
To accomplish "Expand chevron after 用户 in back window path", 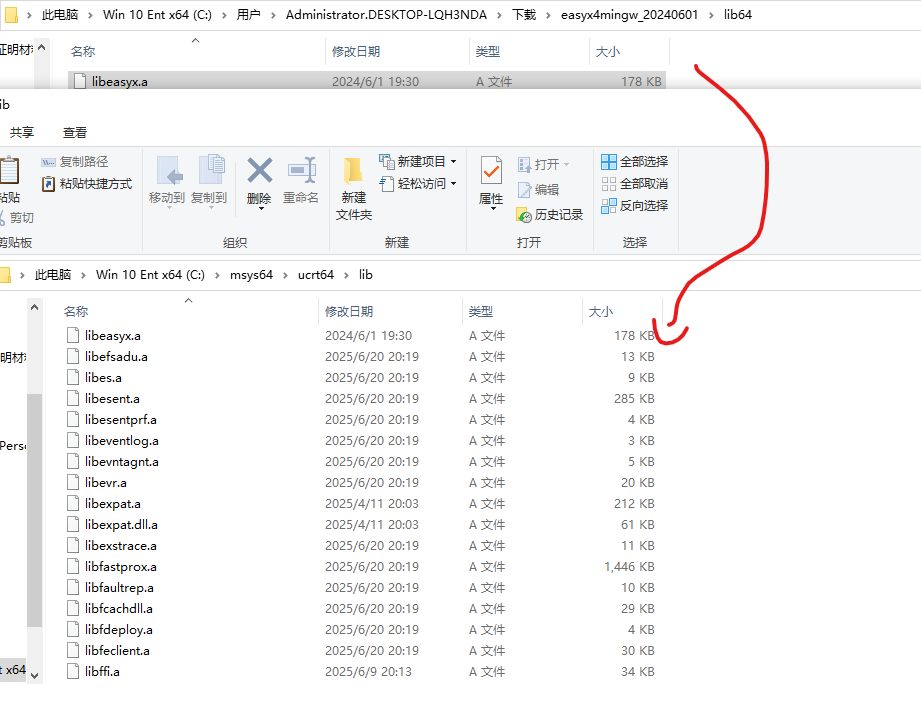I will tap(273, 15).
